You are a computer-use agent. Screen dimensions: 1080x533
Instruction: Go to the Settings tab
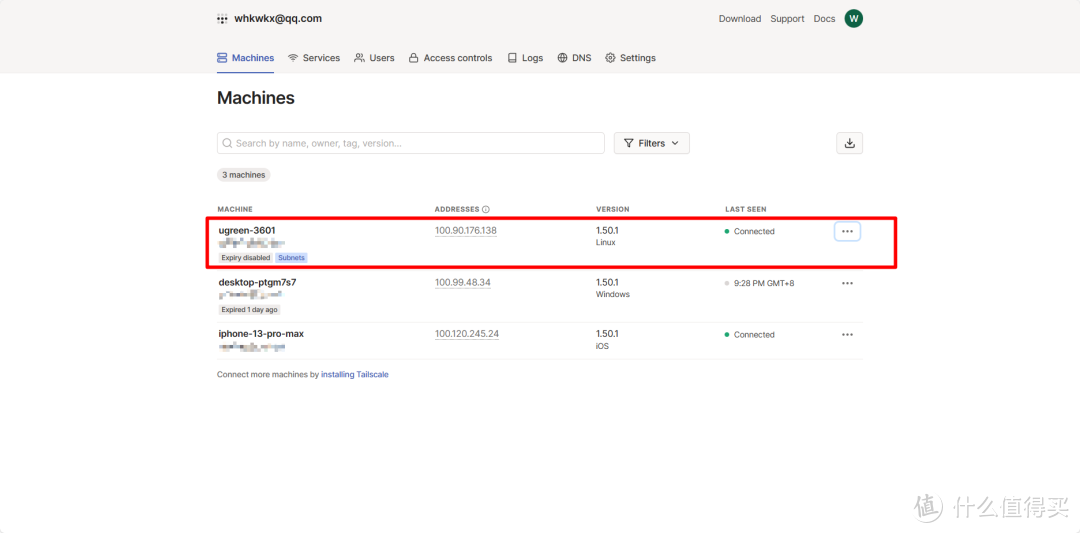pyautogui.click(x=630, y=58)
